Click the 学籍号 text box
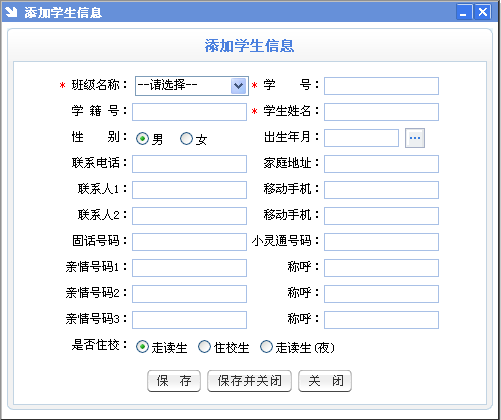Image resolution: width=501 pixels, height=420 pixels. coord(189,112)
